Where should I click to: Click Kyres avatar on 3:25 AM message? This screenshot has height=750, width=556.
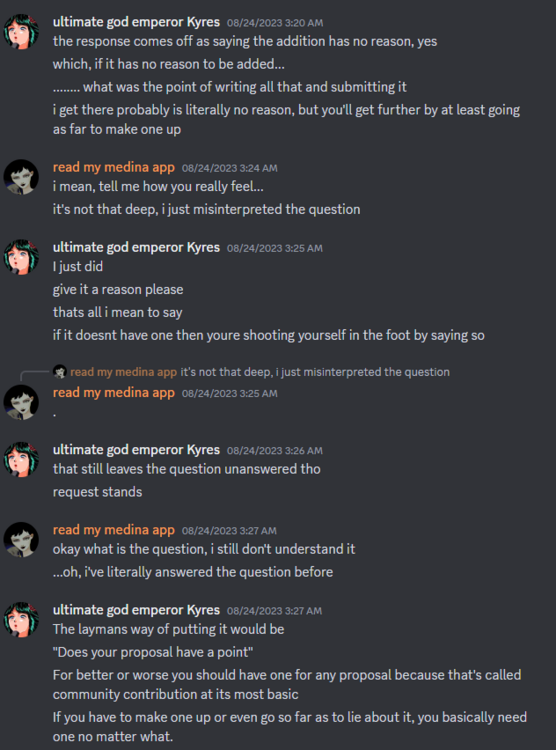(x=21, y=257)
